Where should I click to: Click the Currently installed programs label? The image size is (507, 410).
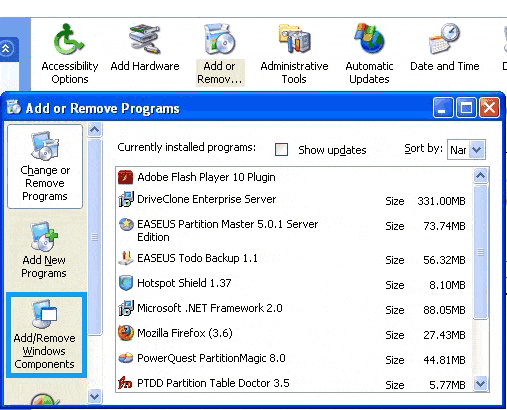click(187, 148)
